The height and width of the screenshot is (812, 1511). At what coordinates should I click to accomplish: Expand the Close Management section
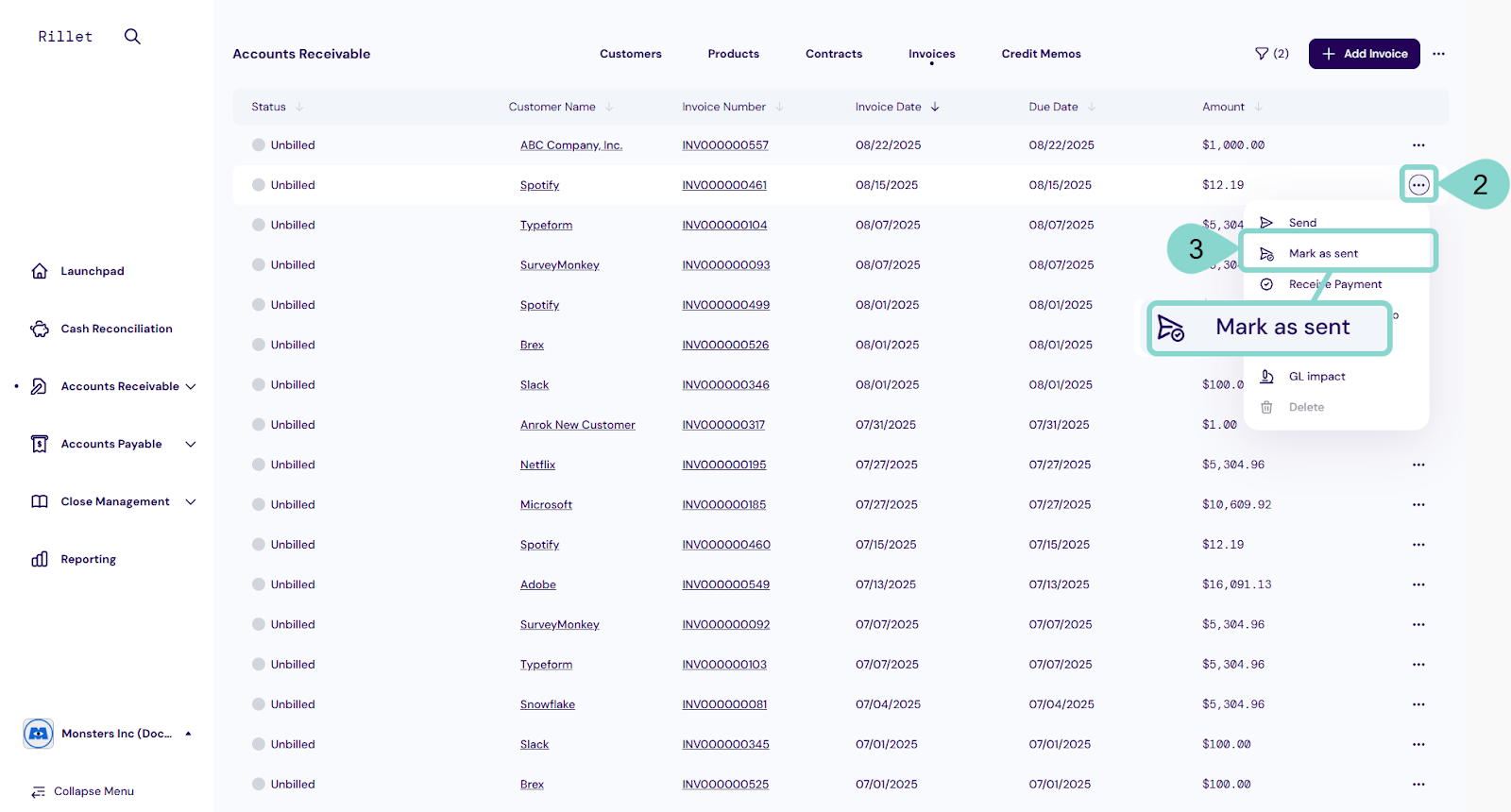pyautogui.click(x=191, y=501)
